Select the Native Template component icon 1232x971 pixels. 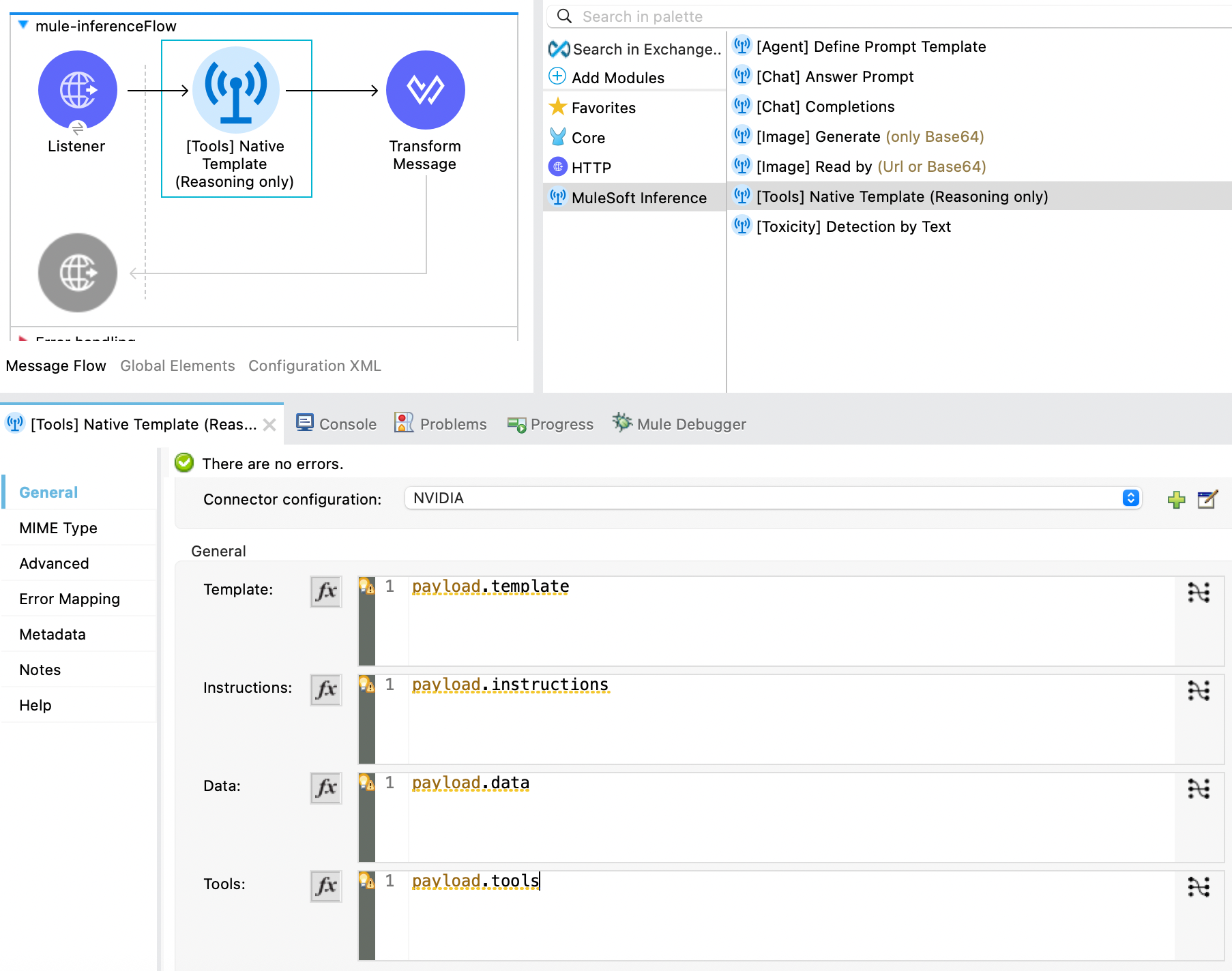click(x=236, y=90)
